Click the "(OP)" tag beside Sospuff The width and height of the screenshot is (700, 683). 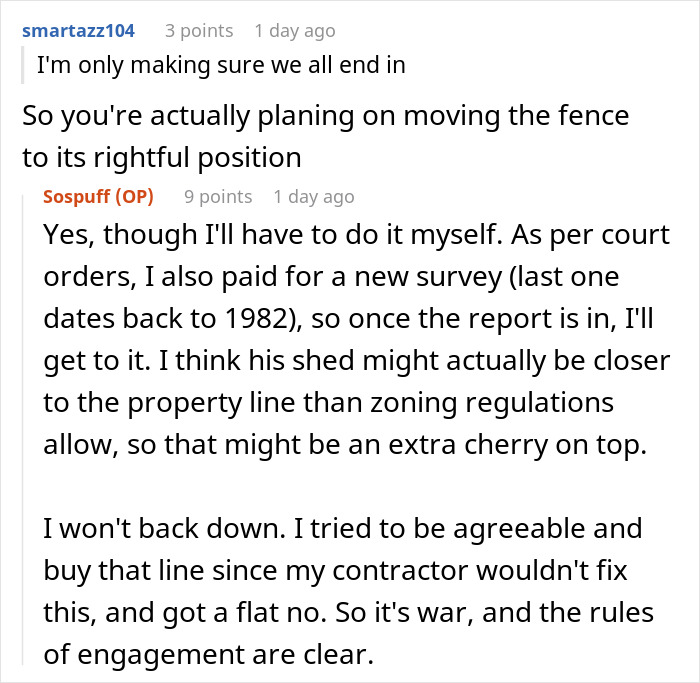pos(135,196)
